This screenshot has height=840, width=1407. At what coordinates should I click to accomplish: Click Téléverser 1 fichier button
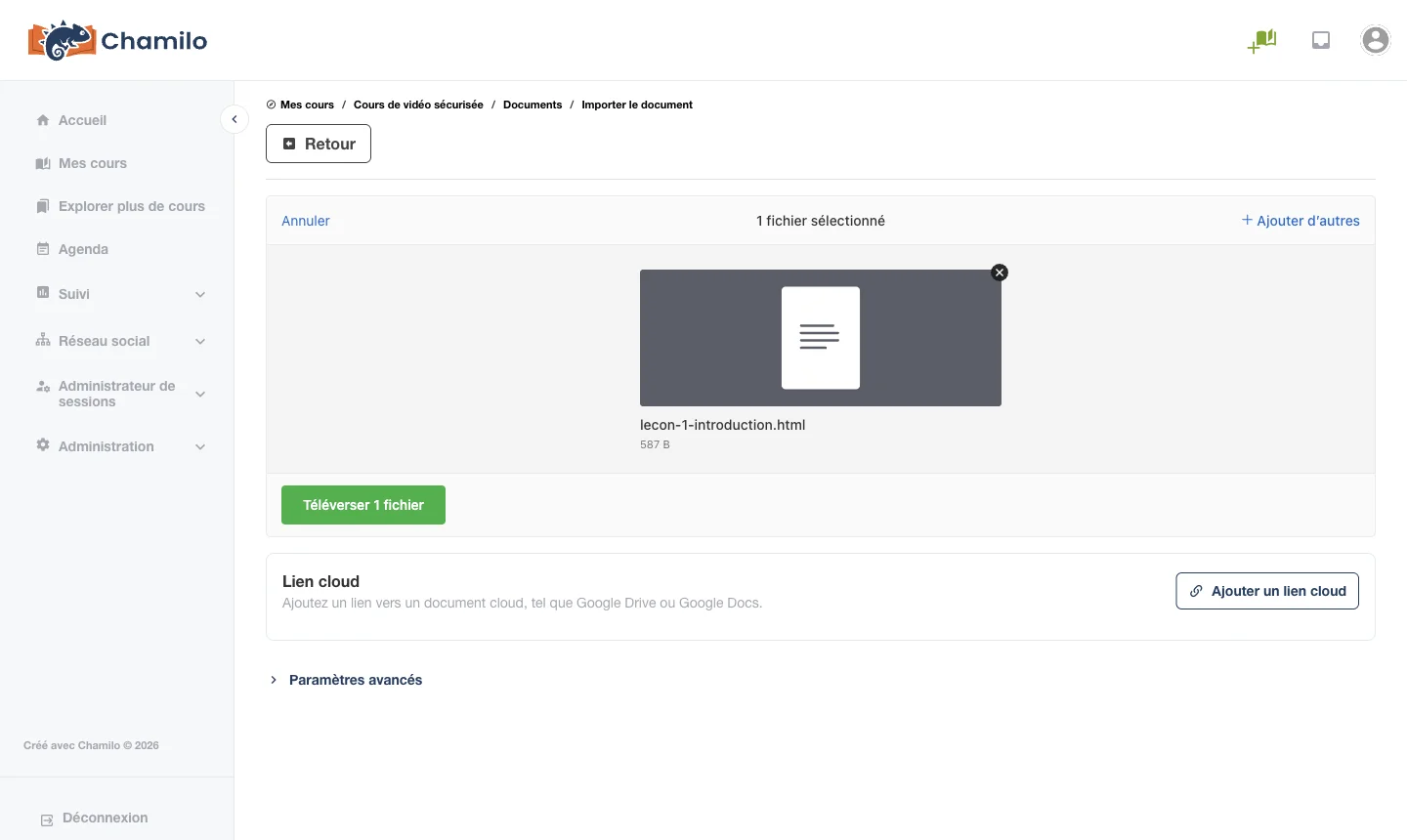tap(363, 505)
